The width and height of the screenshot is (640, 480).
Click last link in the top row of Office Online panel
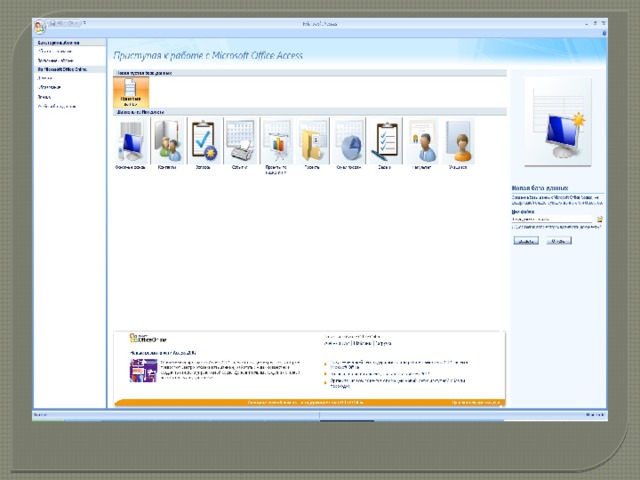click(383, 343)
